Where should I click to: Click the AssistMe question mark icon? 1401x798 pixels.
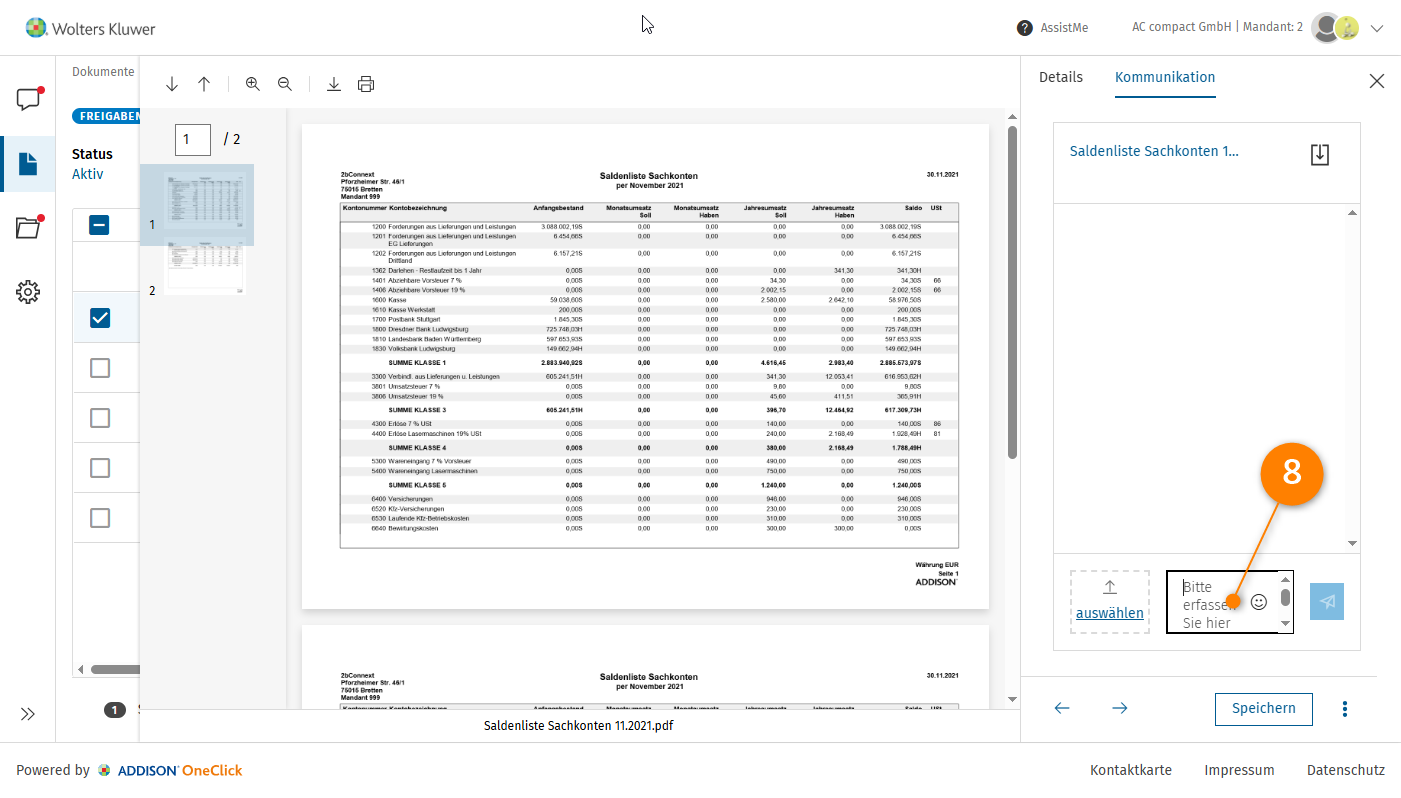tap(1025, 28)
